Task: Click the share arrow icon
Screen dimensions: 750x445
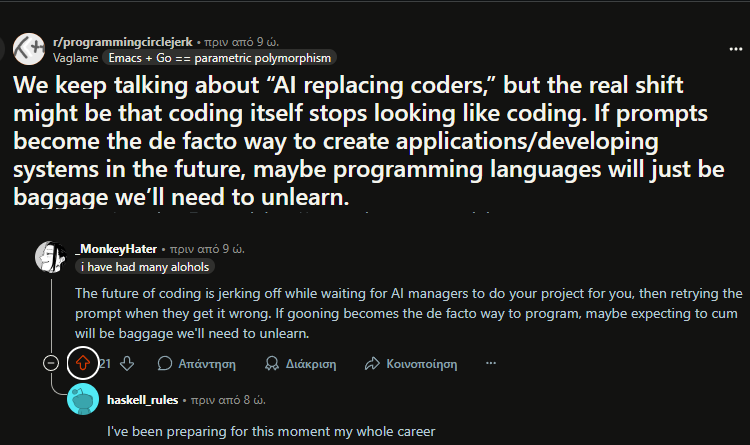Action: point(372,364)
